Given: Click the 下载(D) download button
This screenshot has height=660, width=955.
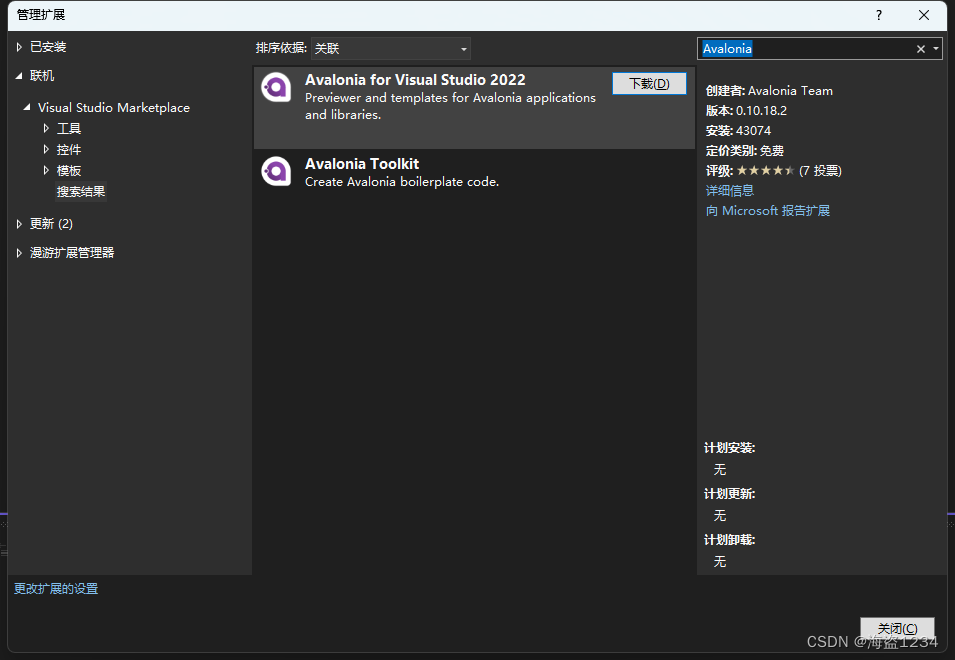Looking at the screenshot, I should (649, 83).
